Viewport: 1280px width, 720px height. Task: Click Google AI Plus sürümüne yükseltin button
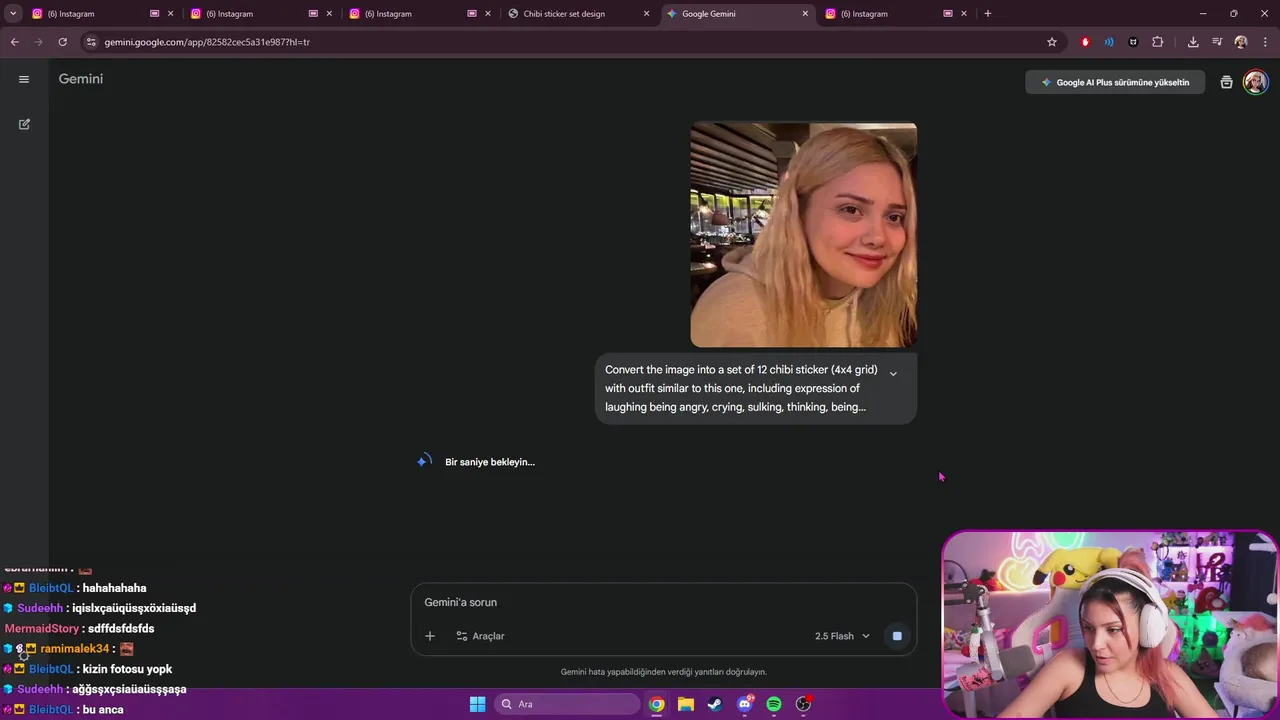click(x=1115, y=82)
